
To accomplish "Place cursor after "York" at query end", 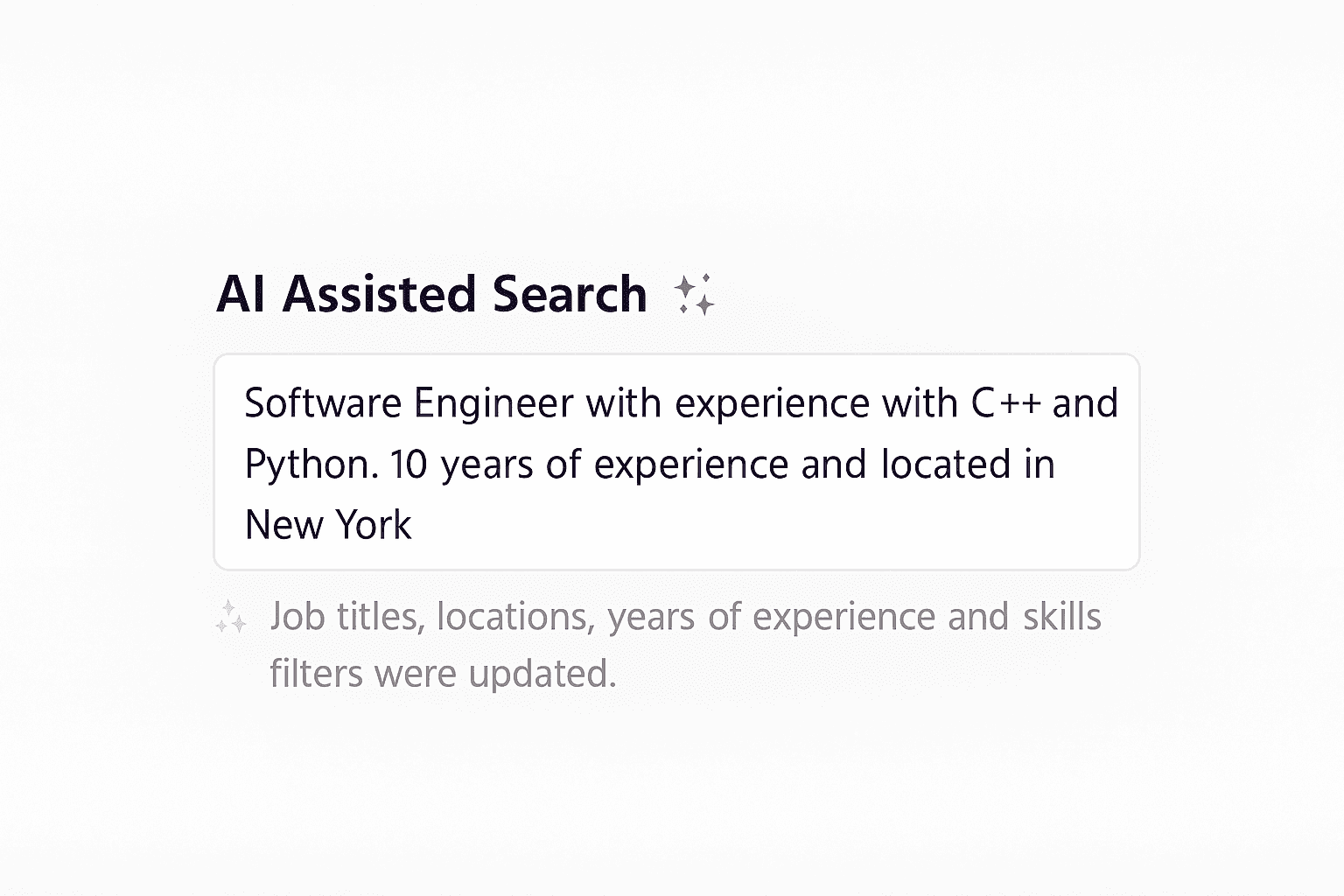I will pyautogui.click(x=412, y=525).
